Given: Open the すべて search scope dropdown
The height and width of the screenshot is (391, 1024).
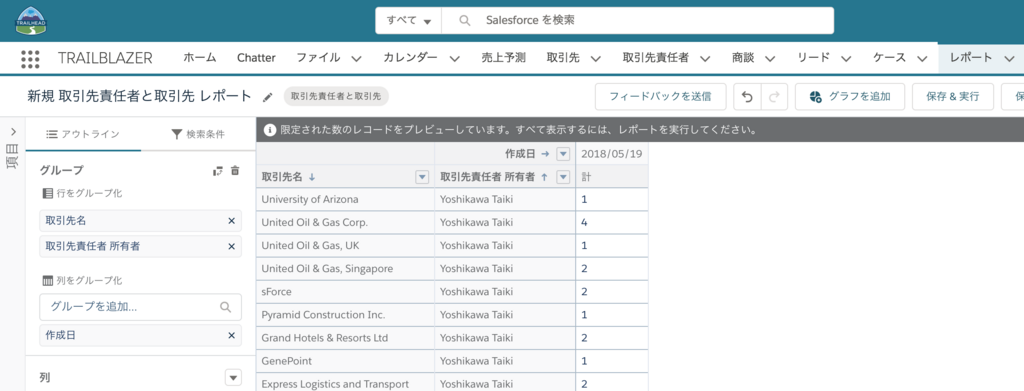Looking at the screenshot, I should click(x=409, y=20).
